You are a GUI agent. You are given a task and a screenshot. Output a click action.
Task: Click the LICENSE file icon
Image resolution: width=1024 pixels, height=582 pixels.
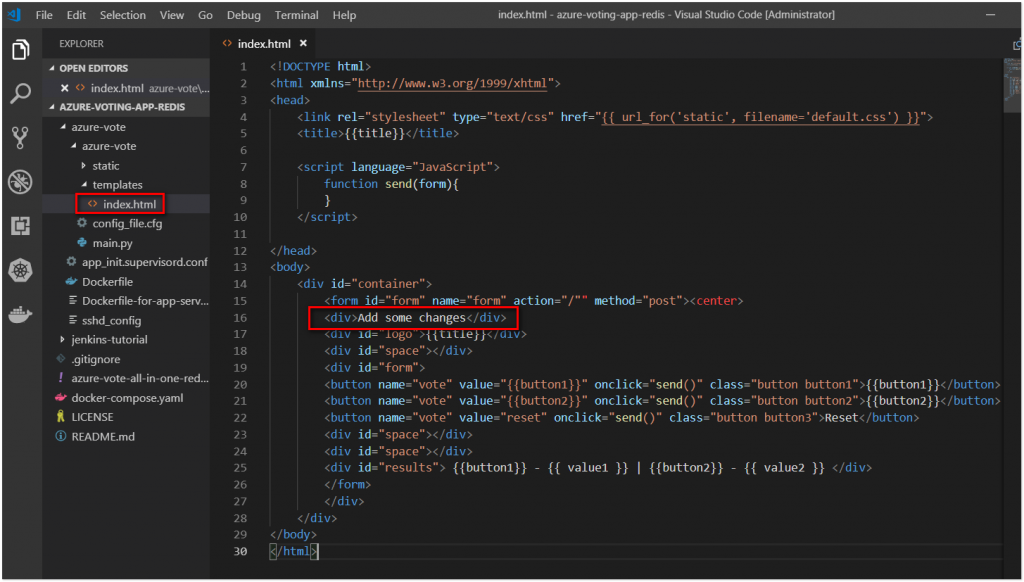pos(61,416)
